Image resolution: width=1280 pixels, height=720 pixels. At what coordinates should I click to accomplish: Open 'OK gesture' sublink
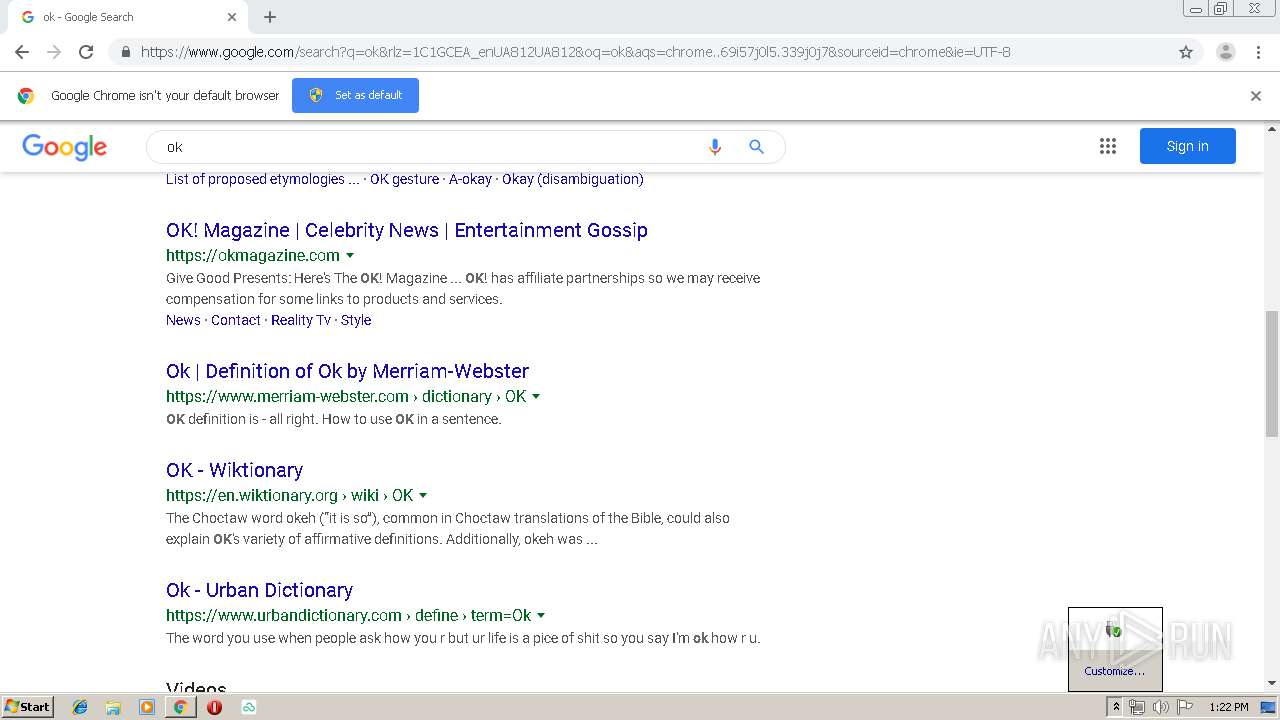pos(404,179)
